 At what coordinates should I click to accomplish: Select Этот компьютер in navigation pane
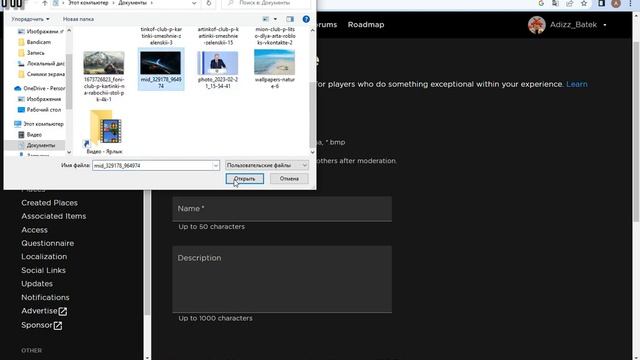point(39,124)
